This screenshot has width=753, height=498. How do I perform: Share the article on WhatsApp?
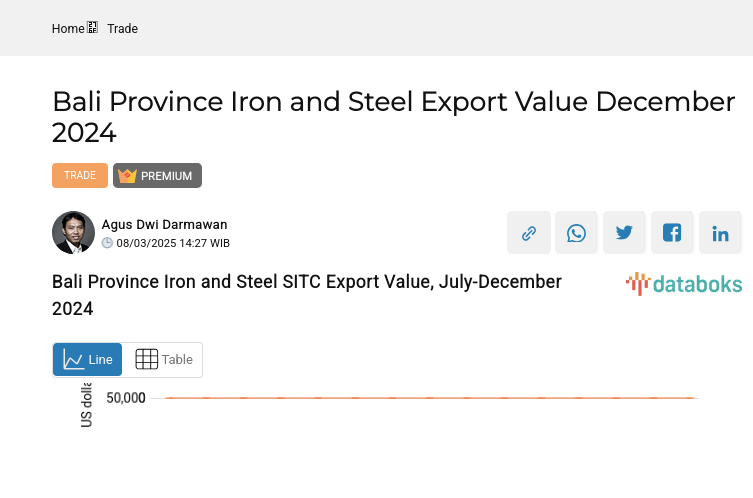click(576, 233)
